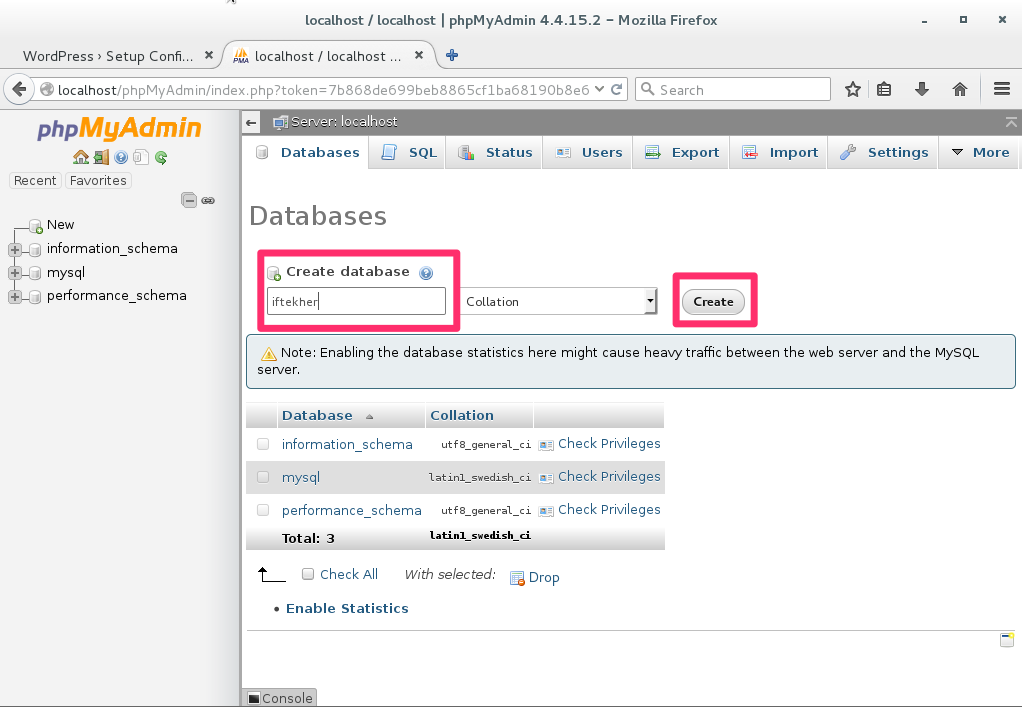Open a new tab with the plus icon
Image resolution: width=1022 pixels, height=707 pixels.
point(452,55)
